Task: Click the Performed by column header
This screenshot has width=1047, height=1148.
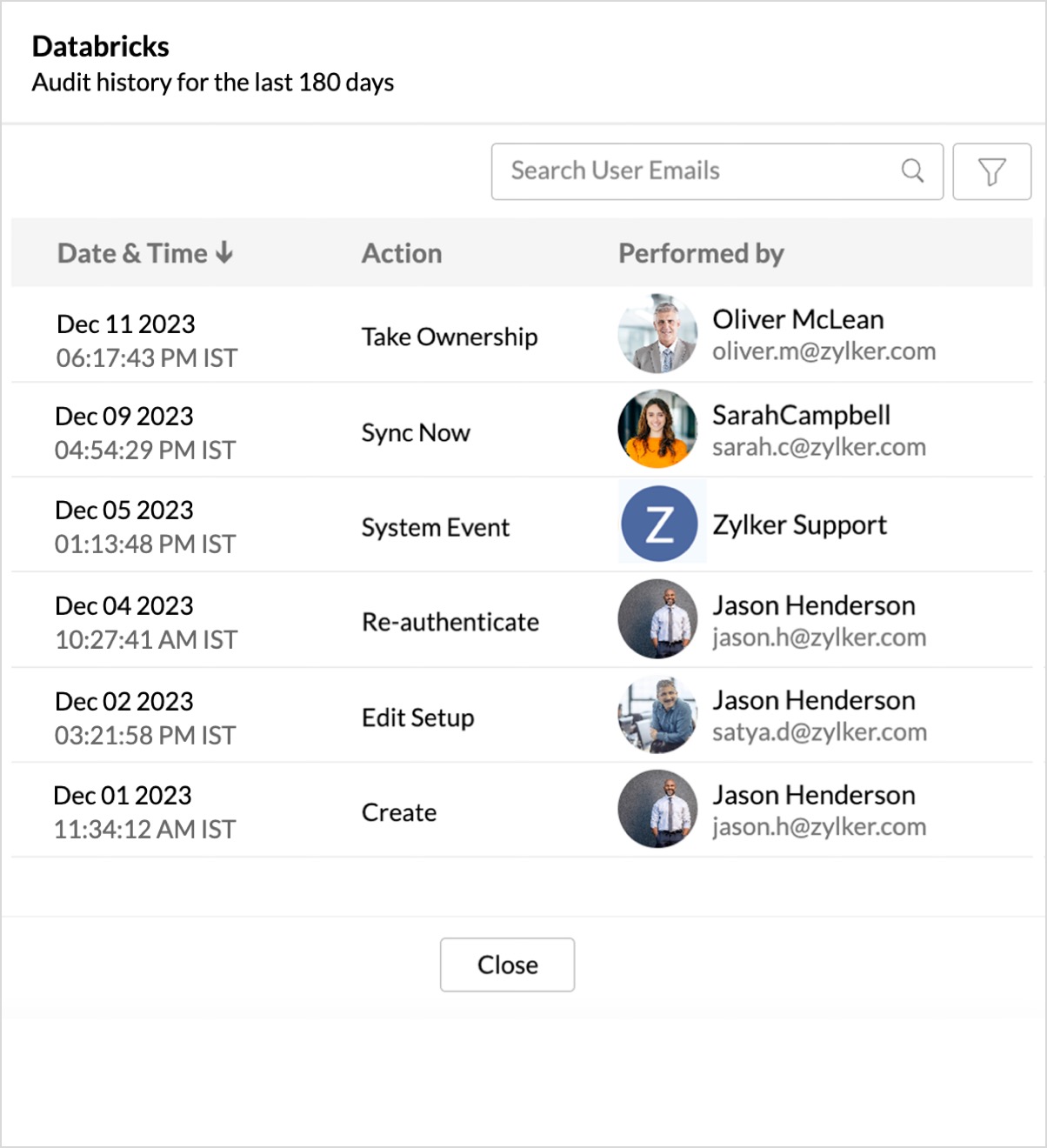Action: coord(701,253)
